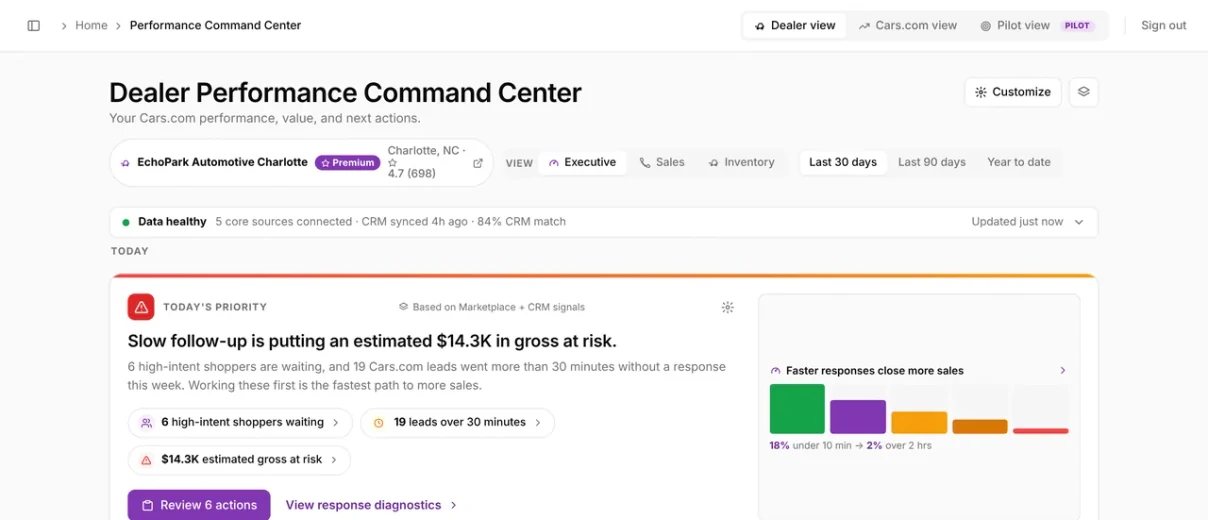Click the PILOT badge
1208x520 pixels.
(x=1078, y=26)
